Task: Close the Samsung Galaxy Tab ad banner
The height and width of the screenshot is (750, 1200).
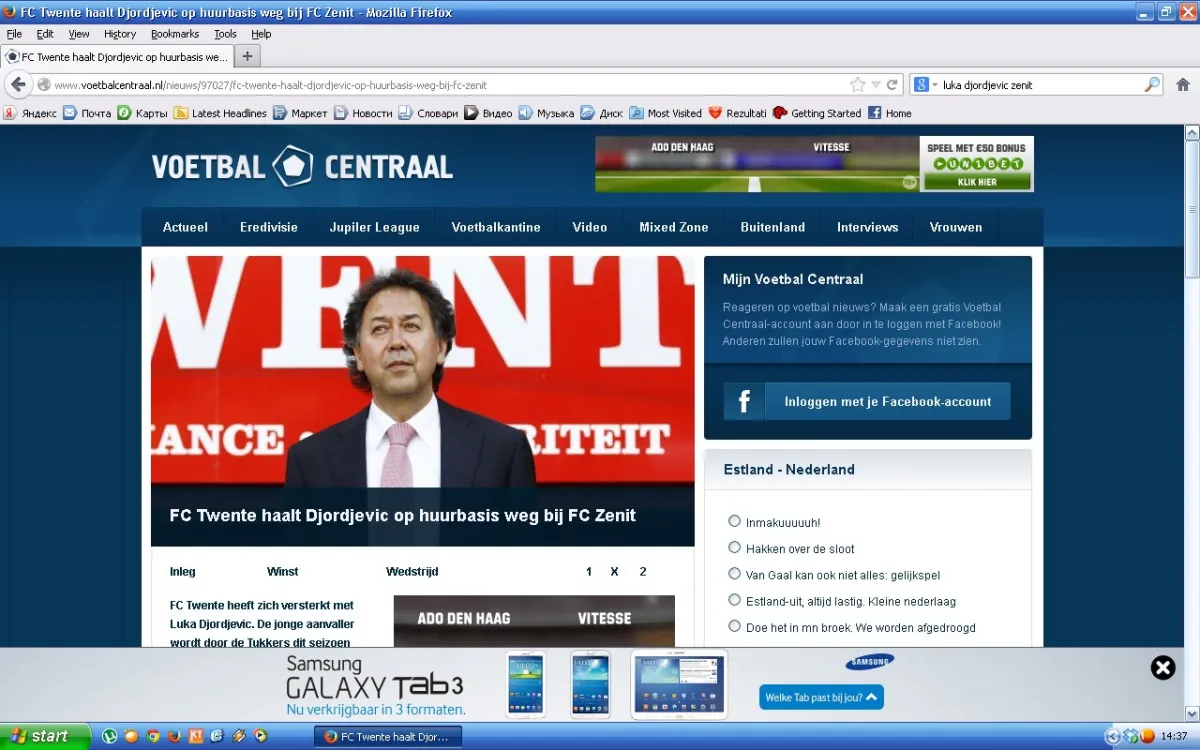Action: (1162, 668)
